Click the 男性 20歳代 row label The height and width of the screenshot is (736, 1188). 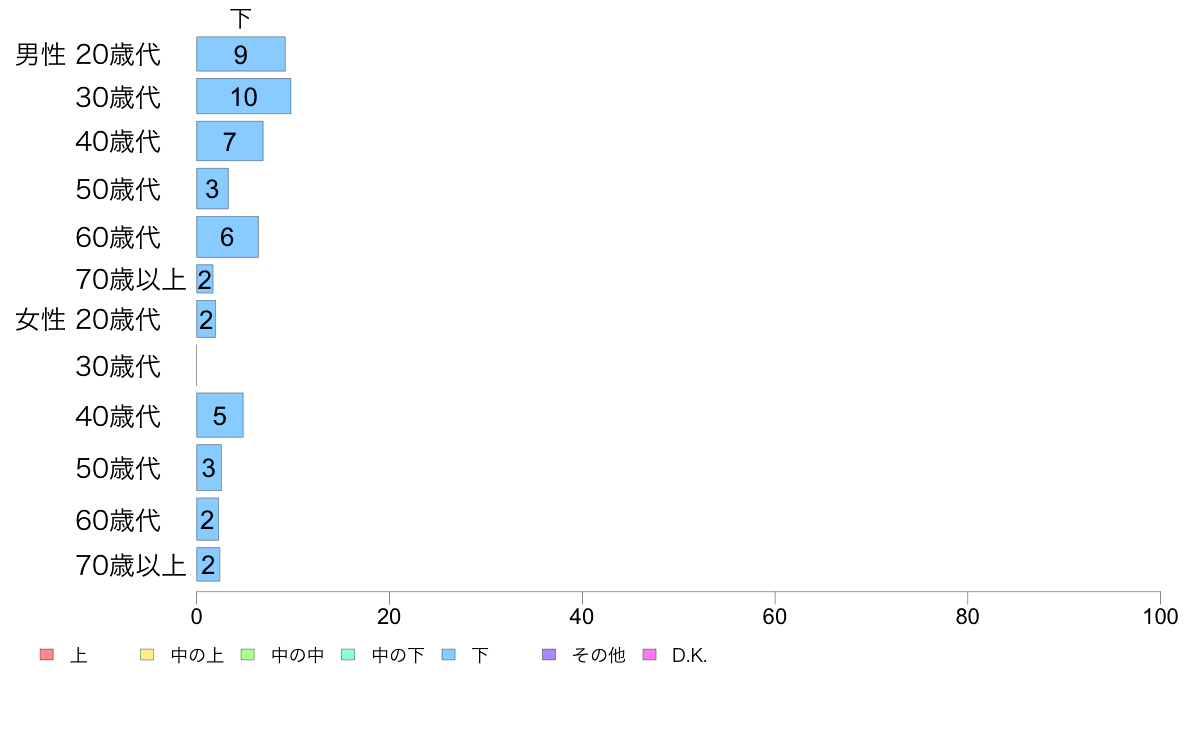coord(88,55)
